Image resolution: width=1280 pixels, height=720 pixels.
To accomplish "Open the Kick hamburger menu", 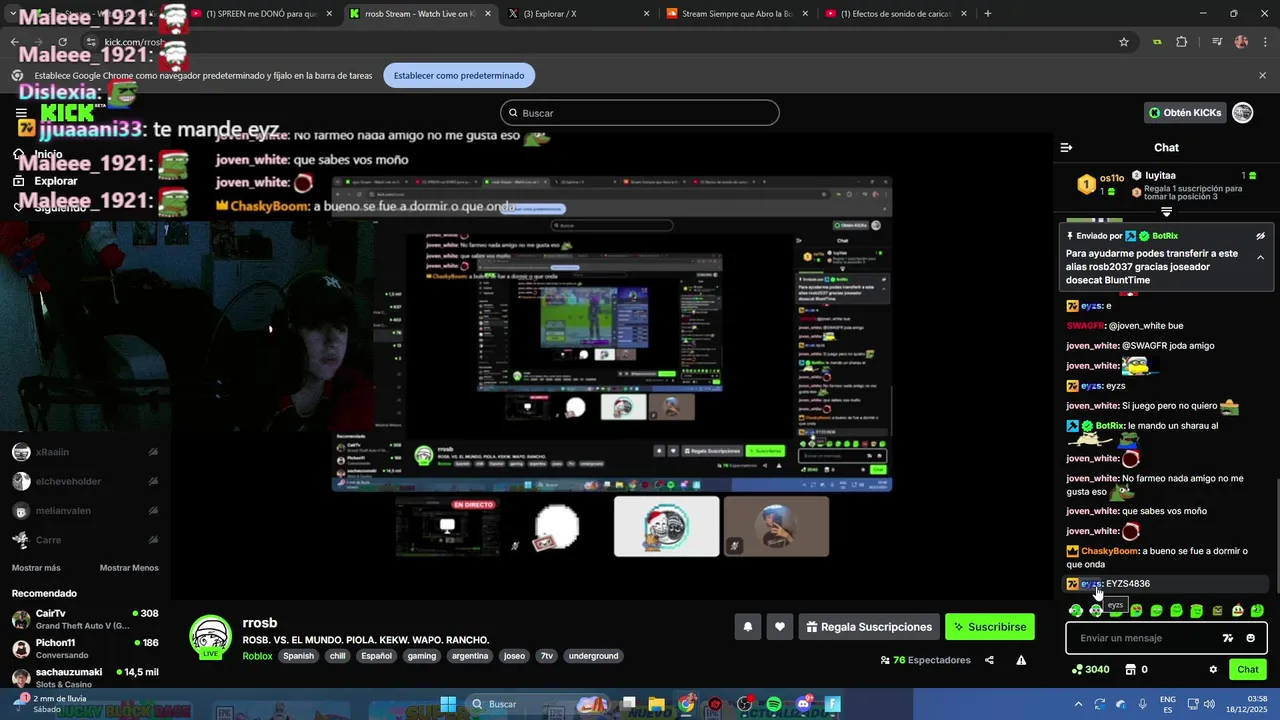I will click(x=21, y=113).
